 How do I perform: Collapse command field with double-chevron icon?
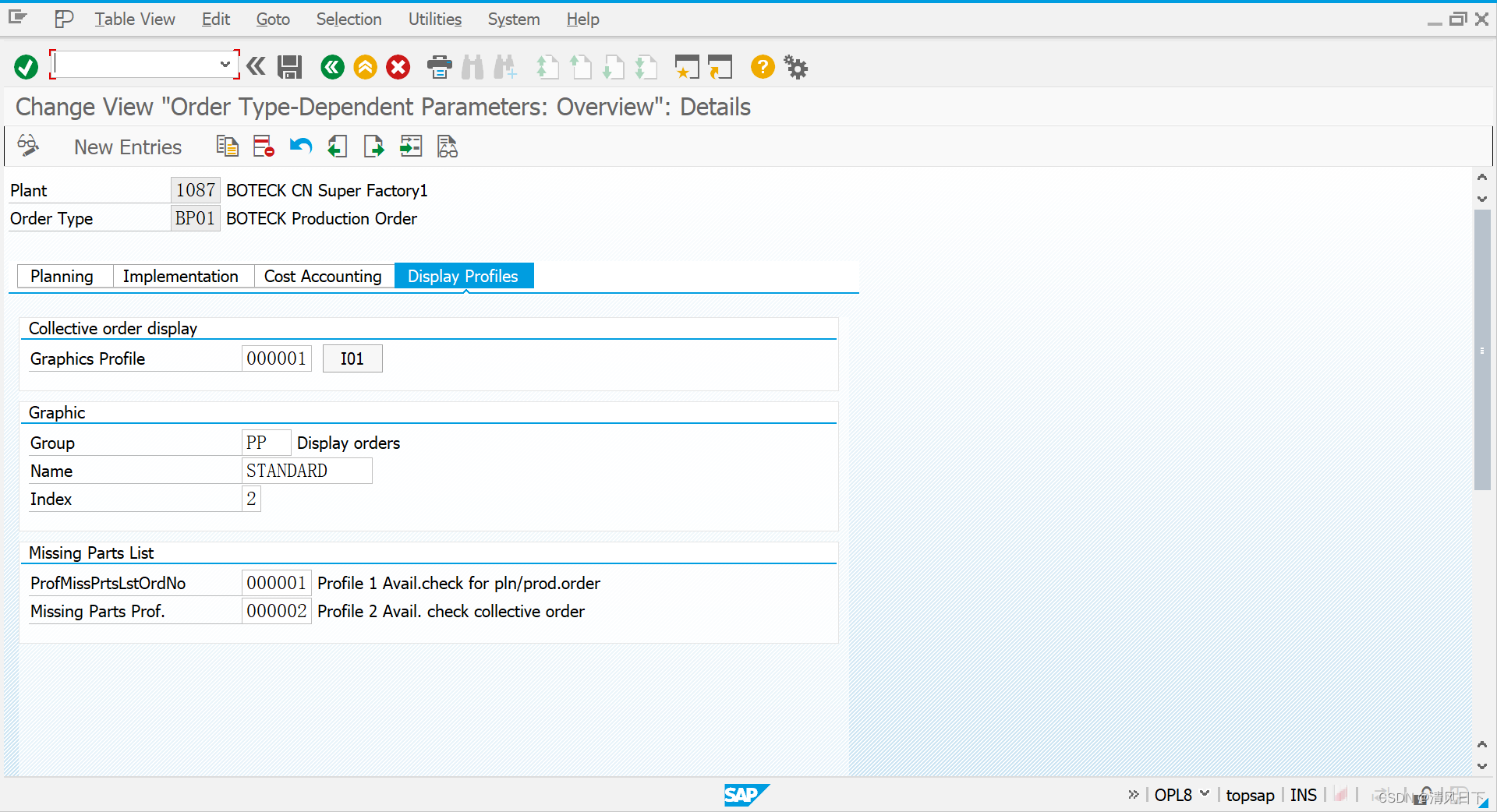[256, 66]
